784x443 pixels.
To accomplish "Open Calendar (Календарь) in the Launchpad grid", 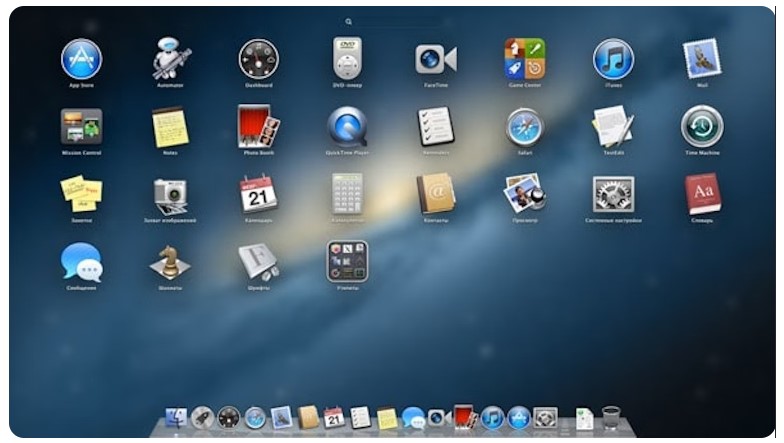I will [258, 194].
